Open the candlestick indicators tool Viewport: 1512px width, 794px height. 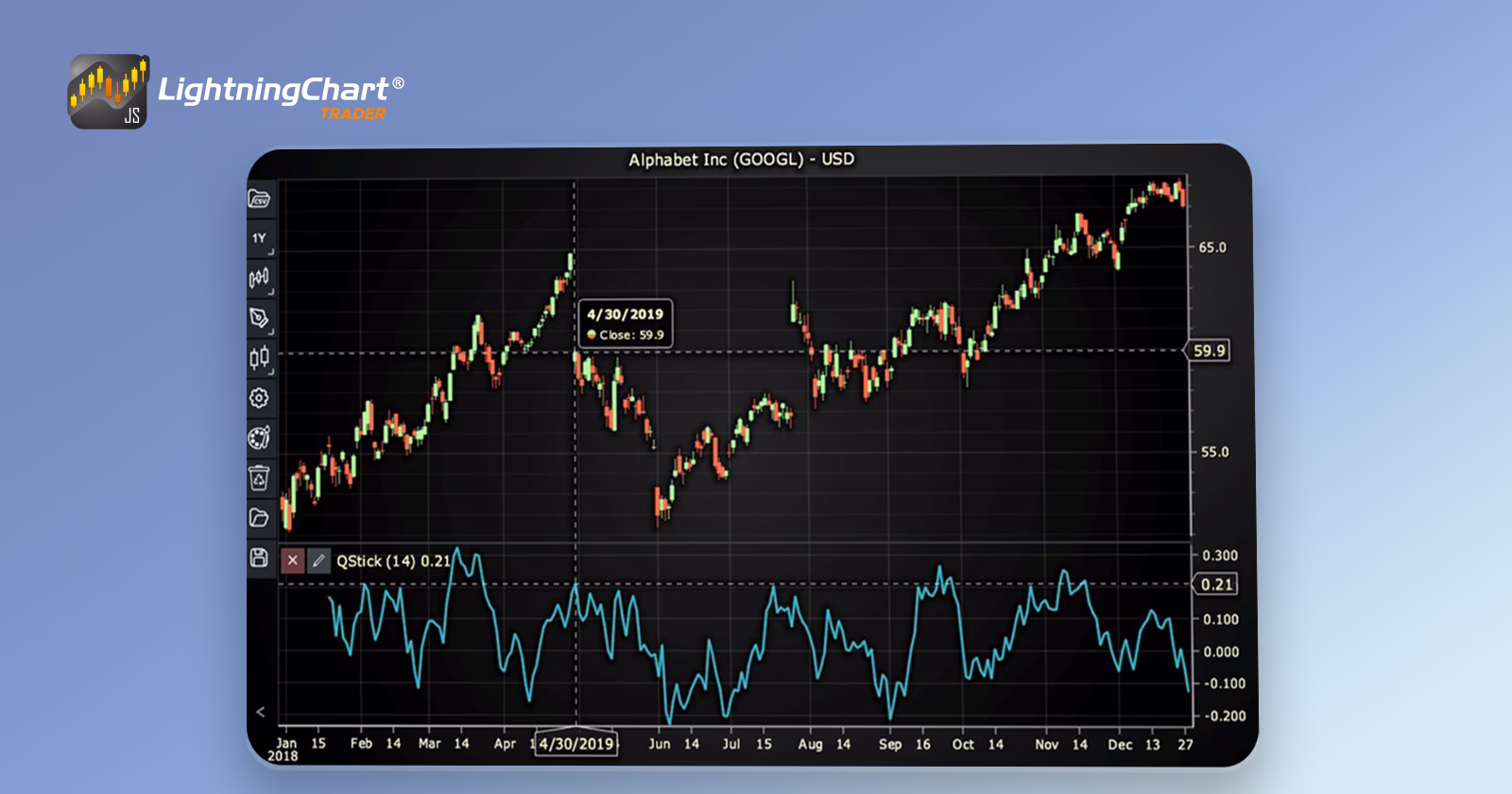tap(259, 358)
